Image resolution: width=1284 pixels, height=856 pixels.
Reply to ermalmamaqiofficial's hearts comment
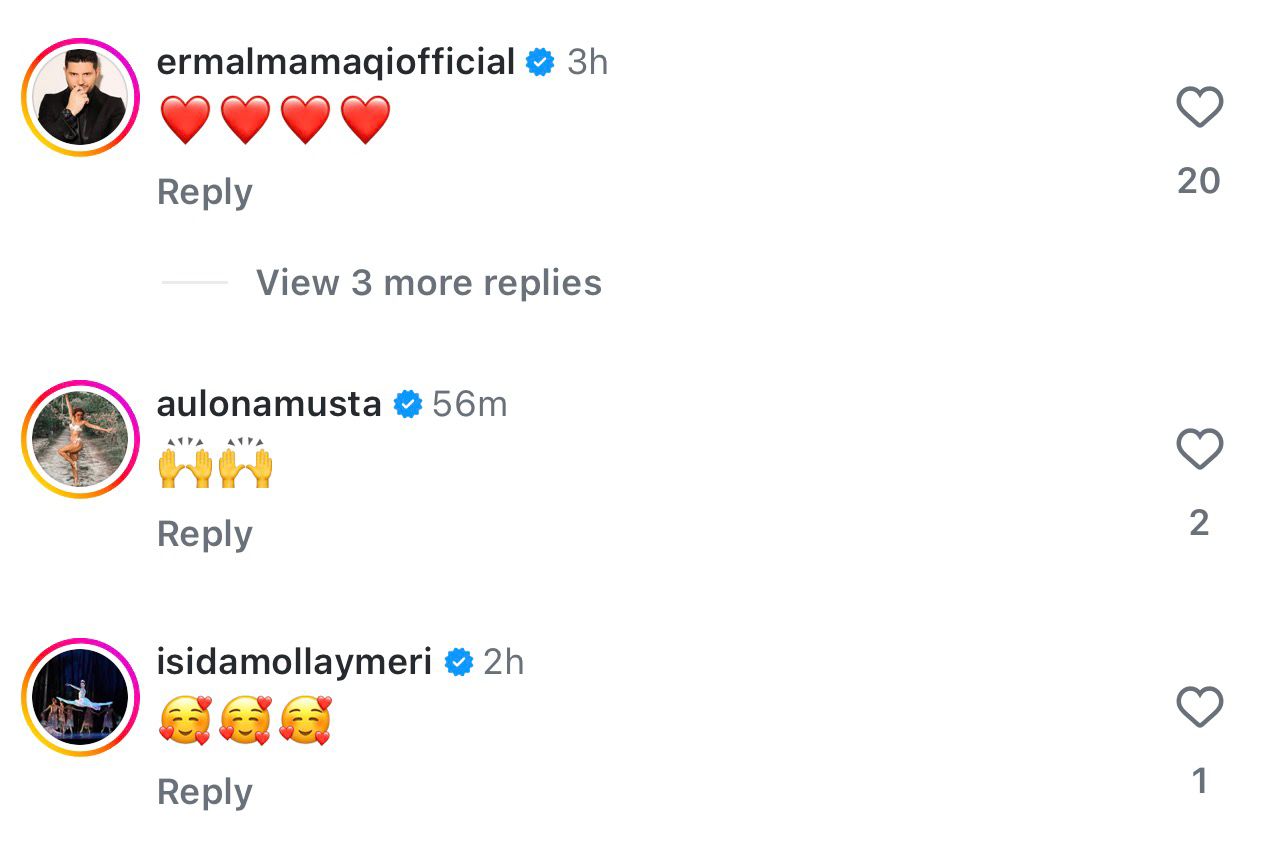coord(204,192)
